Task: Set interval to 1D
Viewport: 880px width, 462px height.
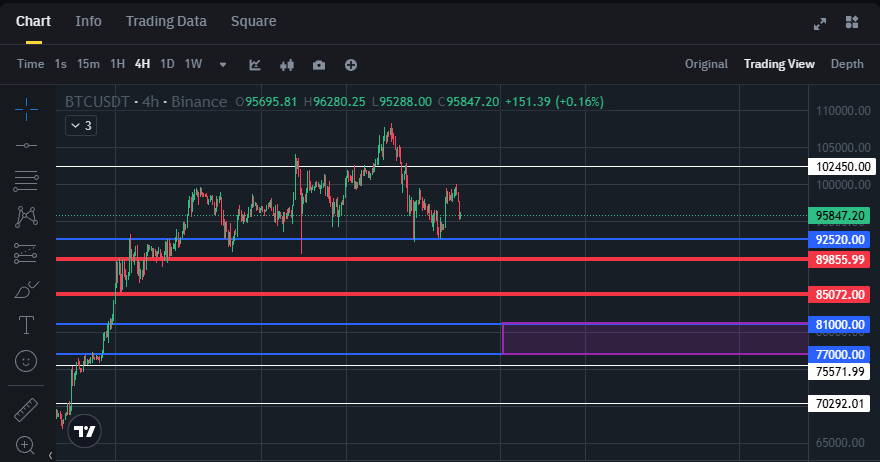Action: coord(167,64)
